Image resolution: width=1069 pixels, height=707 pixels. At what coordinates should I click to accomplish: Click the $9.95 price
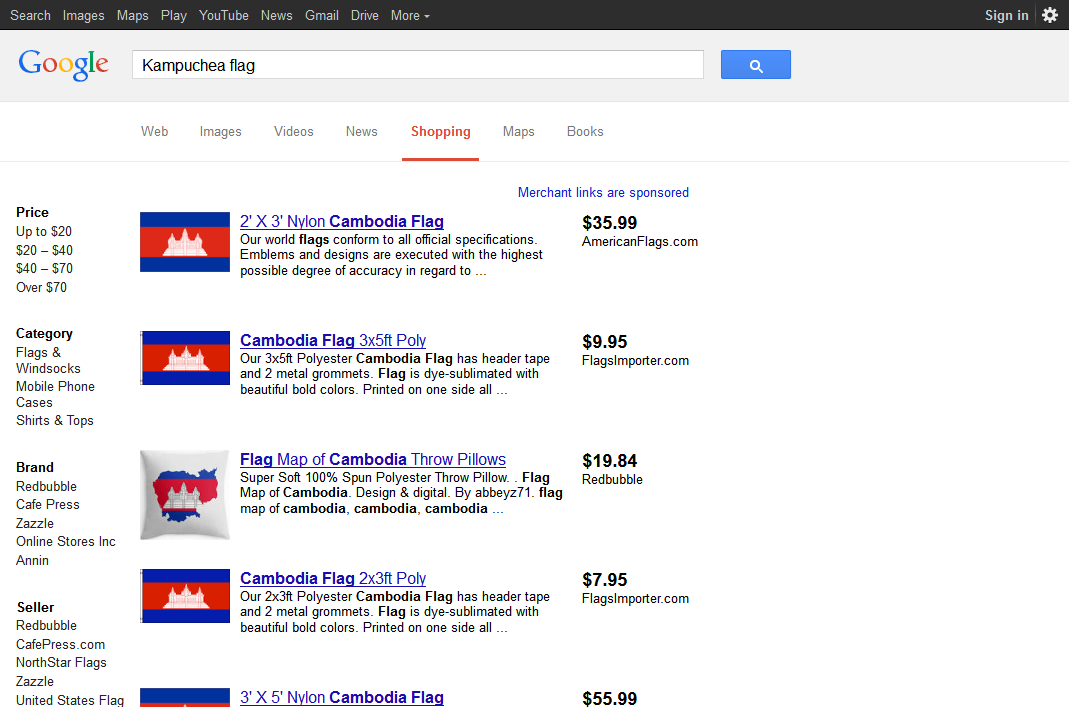coord(605,342)
